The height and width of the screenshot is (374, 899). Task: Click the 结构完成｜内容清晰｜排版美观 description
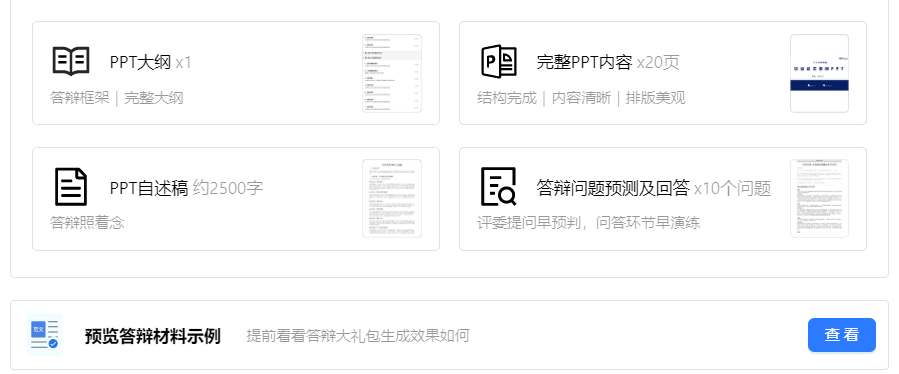(581, 98)
